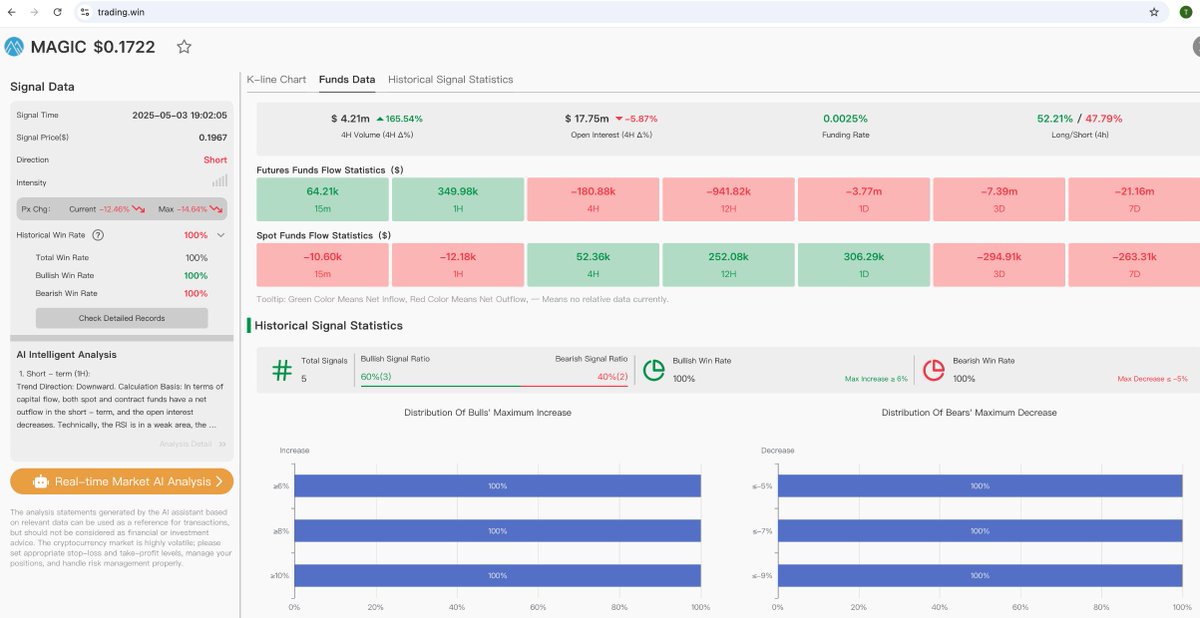The width and height of the screenshot is (1200, 618).
Task: Select the 12H futures flow cell -941.82k
Action: (728, 199)
